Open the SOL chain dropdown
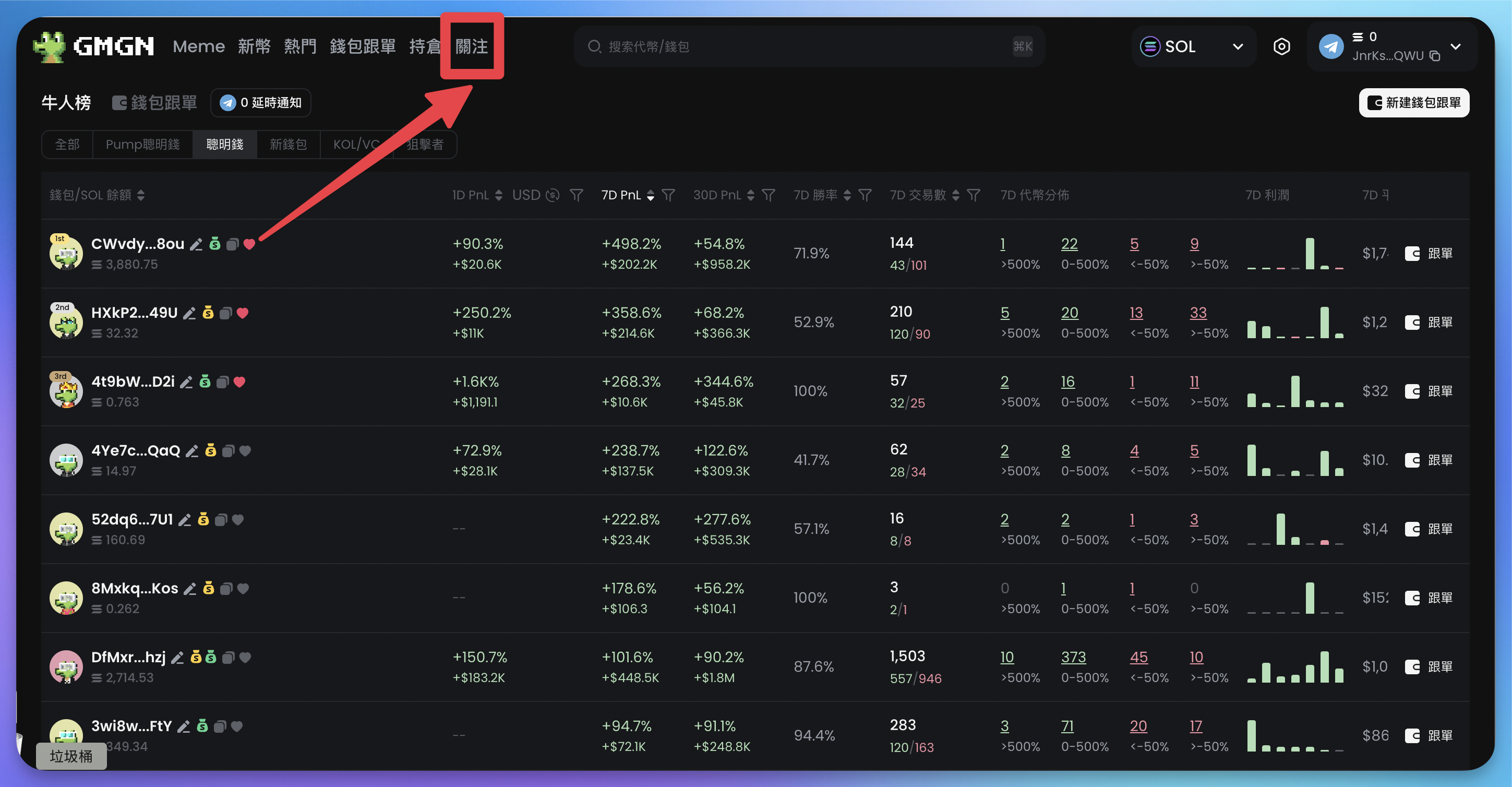Image resolution: width=1512 pixels, height=787 pixels. (1193, 46)
